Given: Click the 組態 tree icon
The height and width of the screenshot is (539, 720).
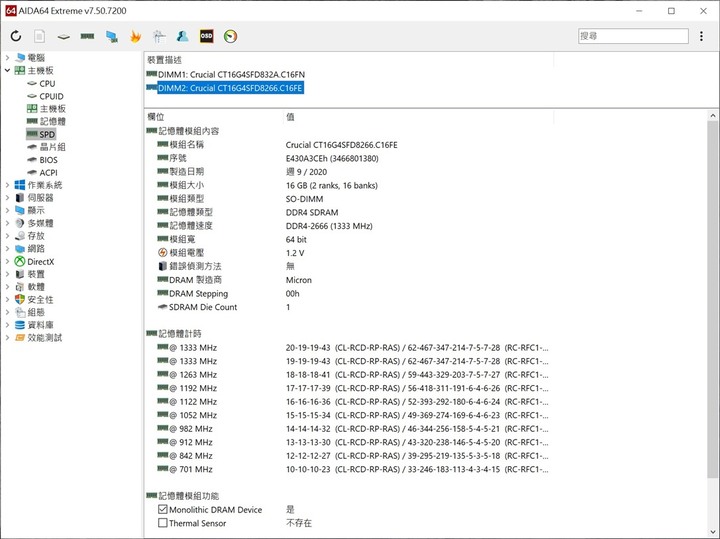Looking at the screenshot, I should pos(20,312).
